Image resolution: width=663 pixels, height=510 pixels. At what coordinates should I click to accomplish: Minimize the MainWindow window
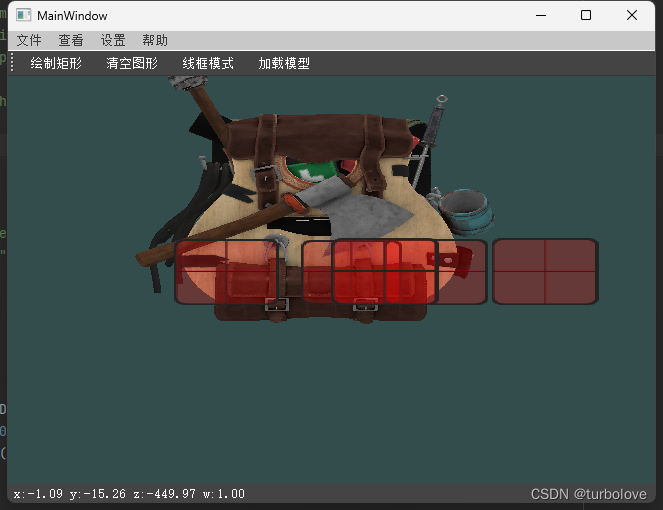[541, 16]
